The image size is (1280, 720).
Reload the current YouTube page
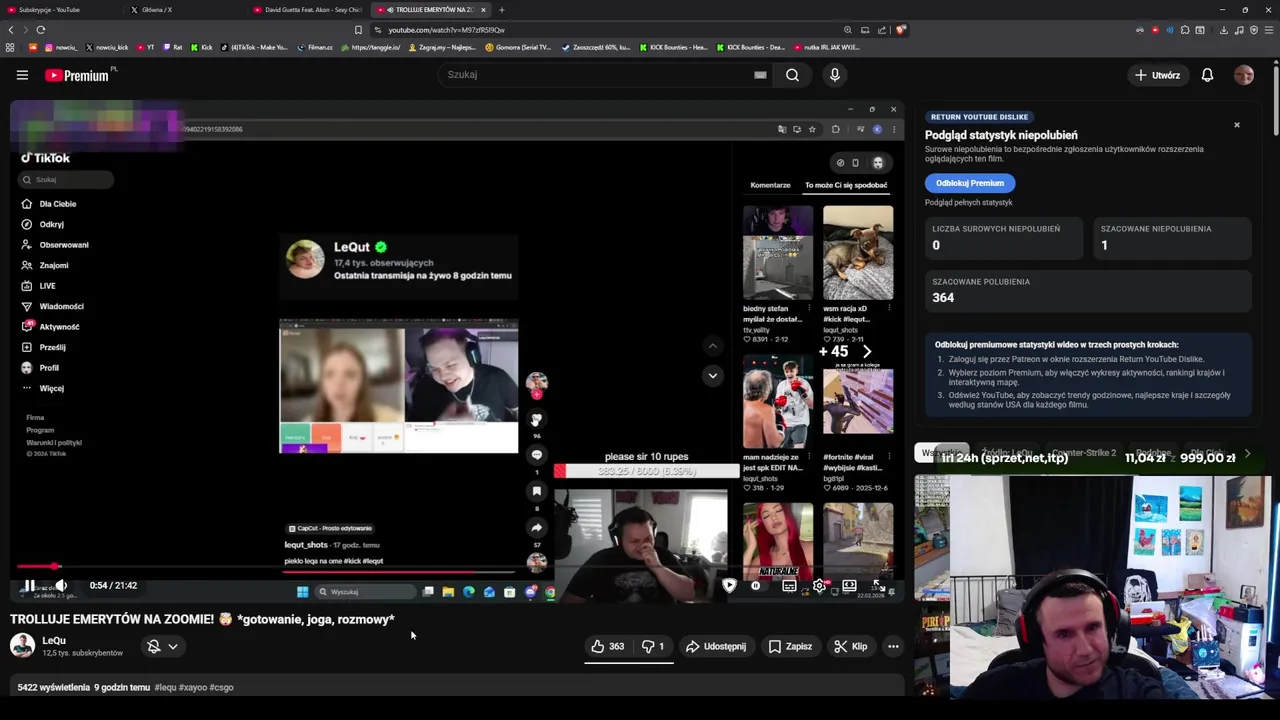[41, 30]
